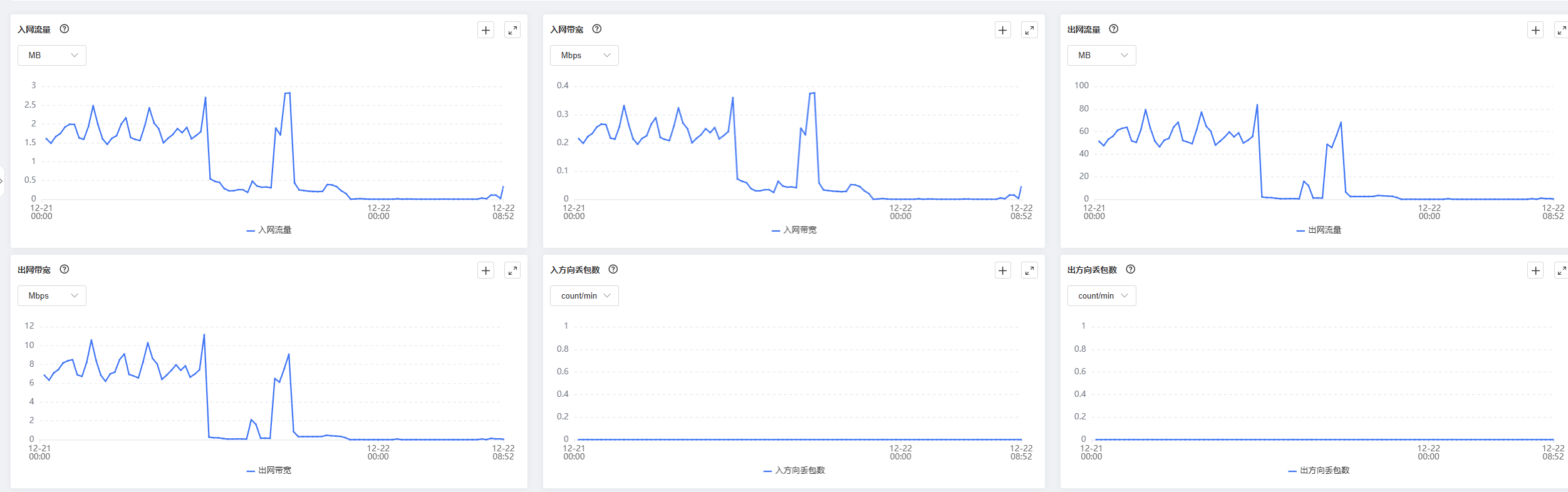Toggle the 入网流量 legend series

click(269, 230)
